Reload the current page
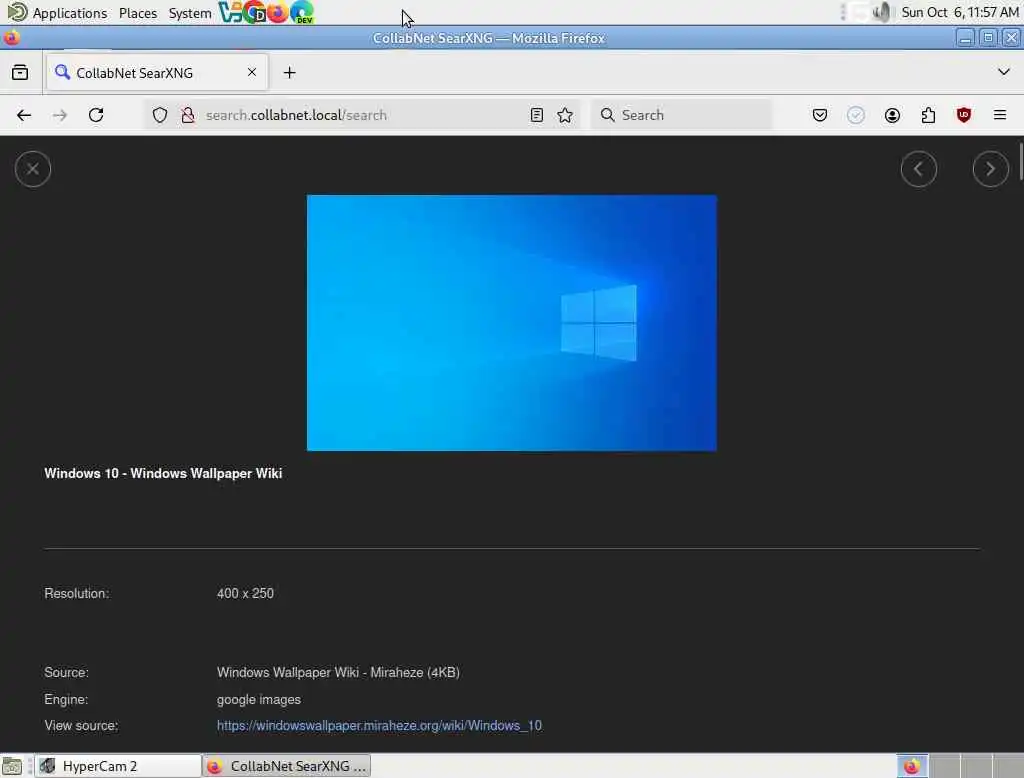This screenshot has height=778, width=1024. tap(96, 115)
